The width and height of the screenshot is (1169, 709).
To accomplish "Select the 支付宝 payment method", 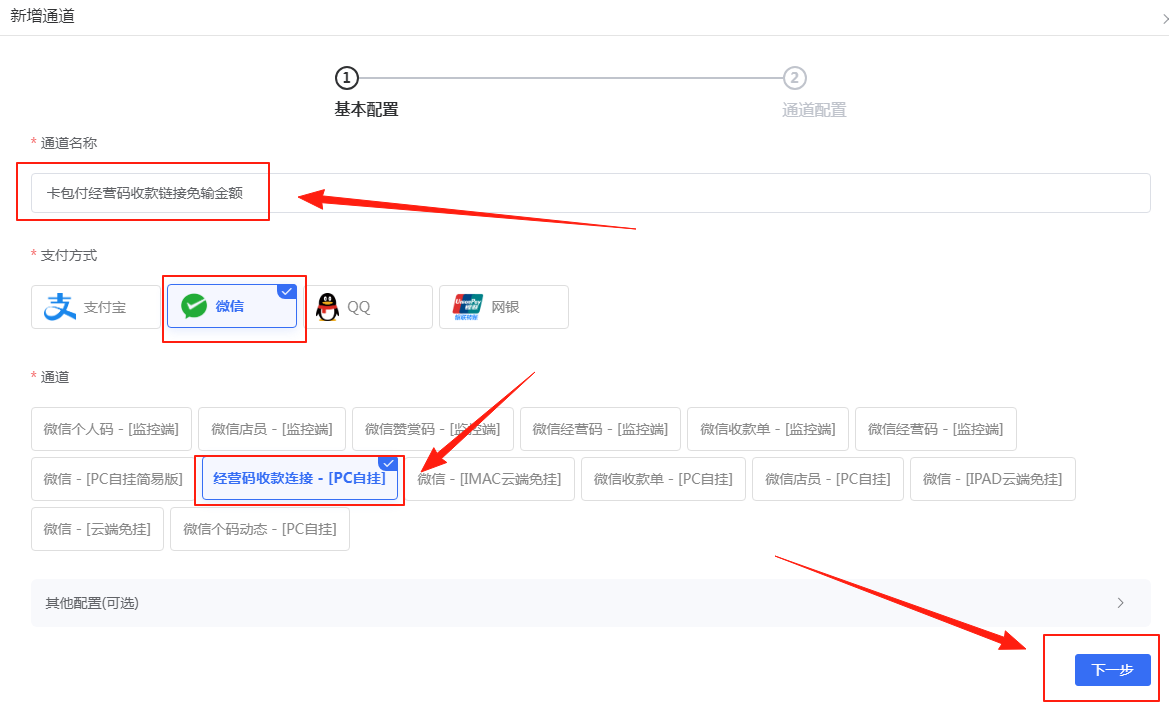I will click(95, 306).
